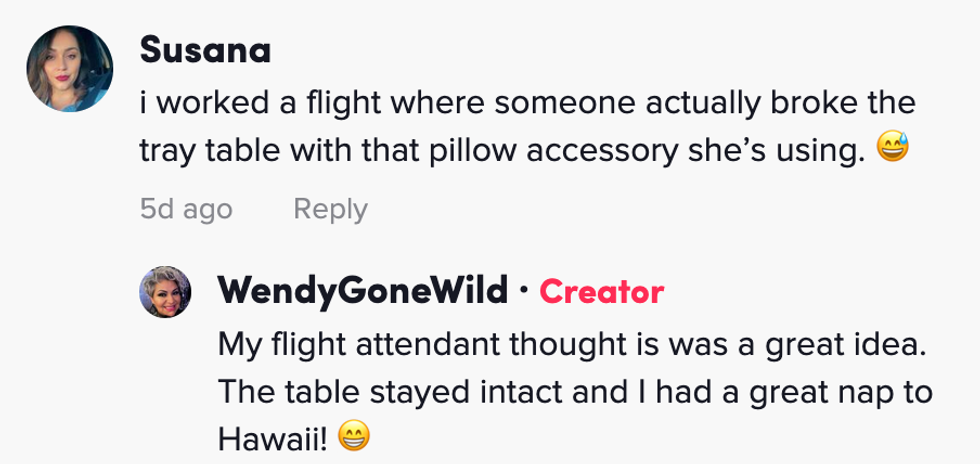
Task: Click the sweat-smile emoji in Susana's comment
Action: point(890,151)
